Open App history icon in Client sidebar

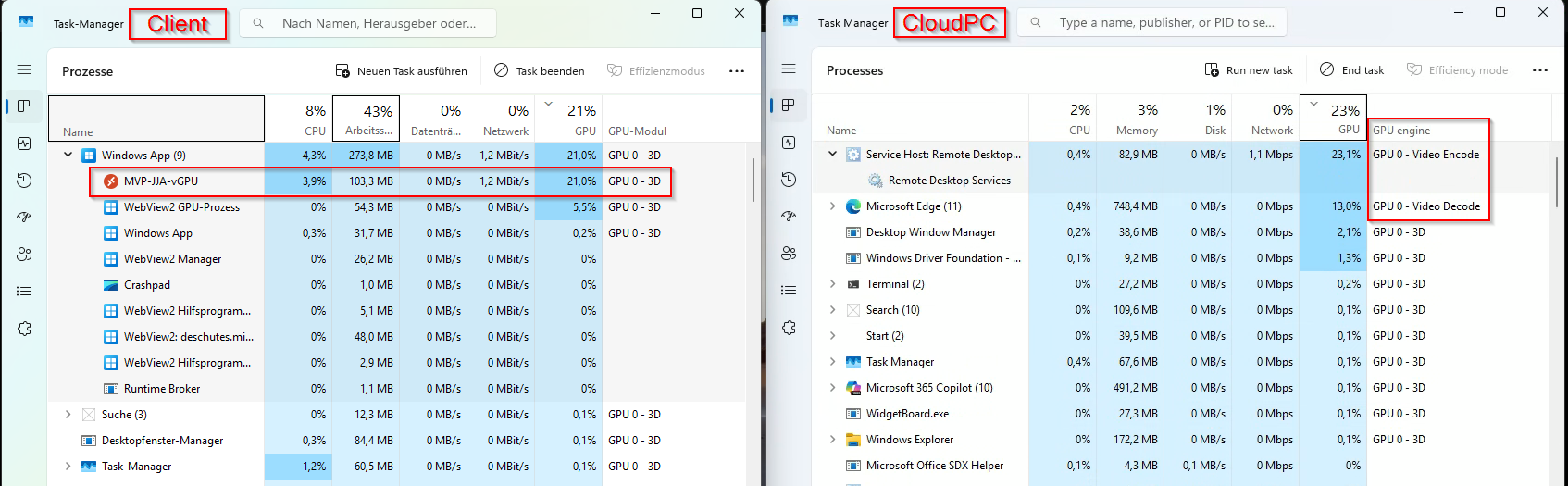coord(24,181)
